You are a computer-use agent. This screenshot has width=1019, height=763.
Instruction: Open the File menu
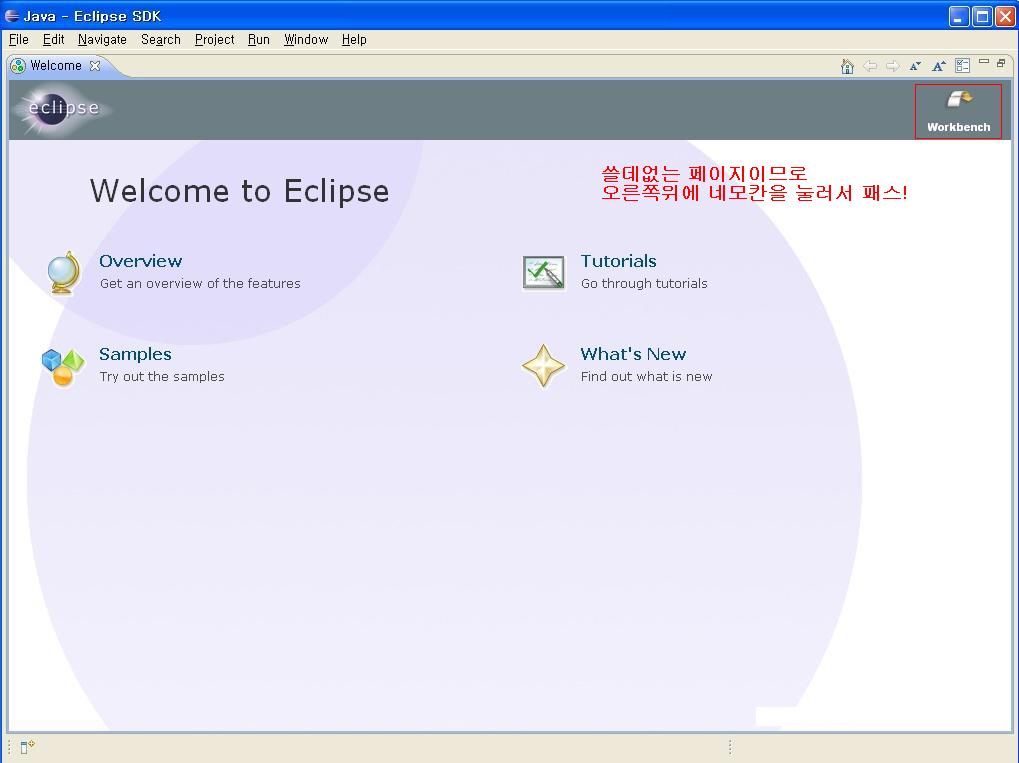19,40
